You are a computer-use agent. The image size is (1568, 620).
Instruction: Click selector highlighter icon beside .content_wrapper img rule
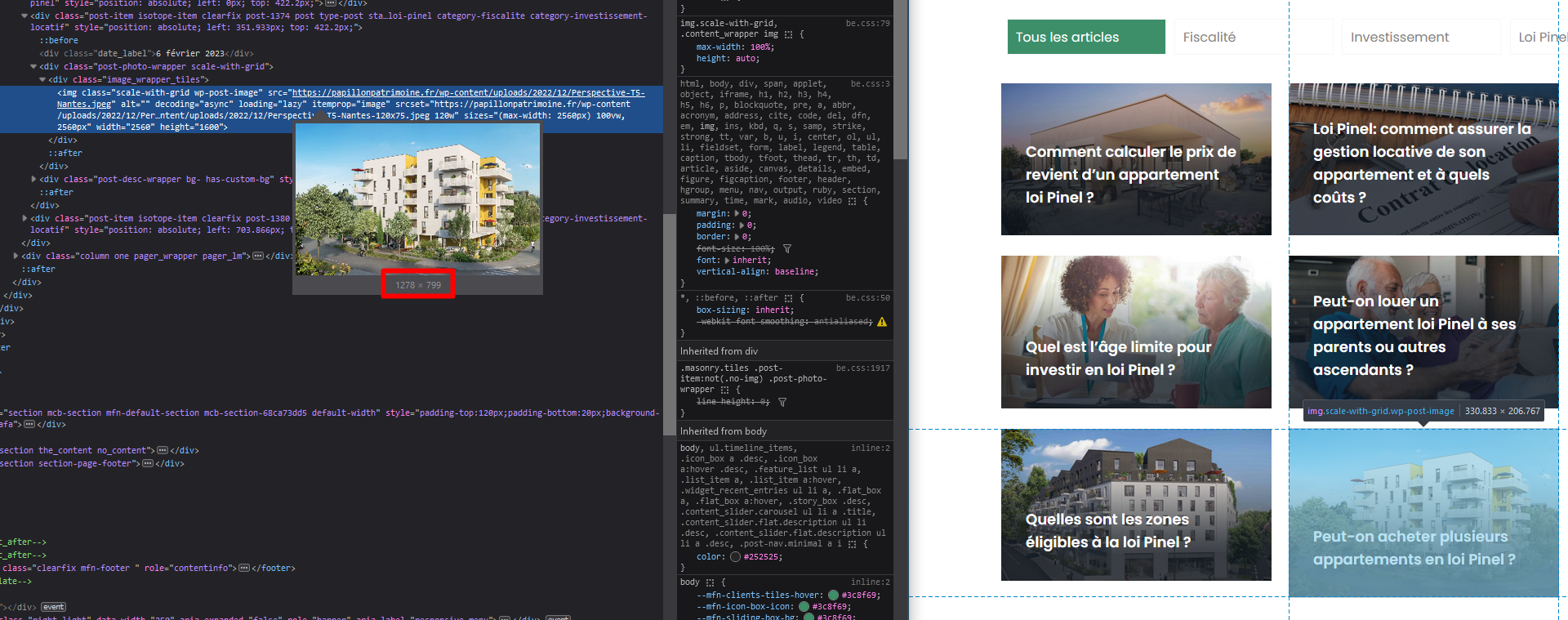788,34
